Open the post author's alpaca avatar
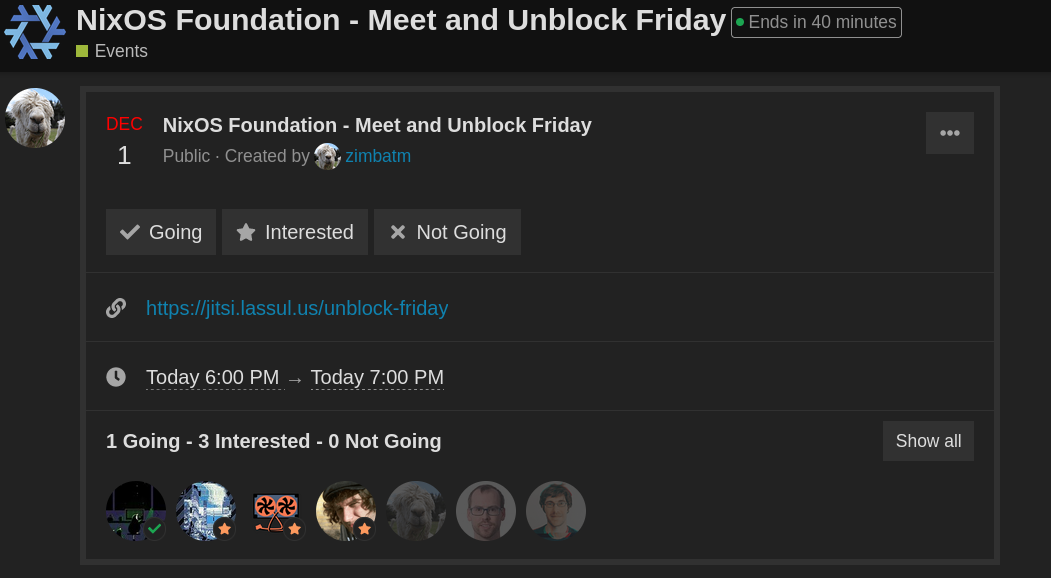Image resolution: width=1051 pixels, height=578 pixels. [x=35, y=118]
